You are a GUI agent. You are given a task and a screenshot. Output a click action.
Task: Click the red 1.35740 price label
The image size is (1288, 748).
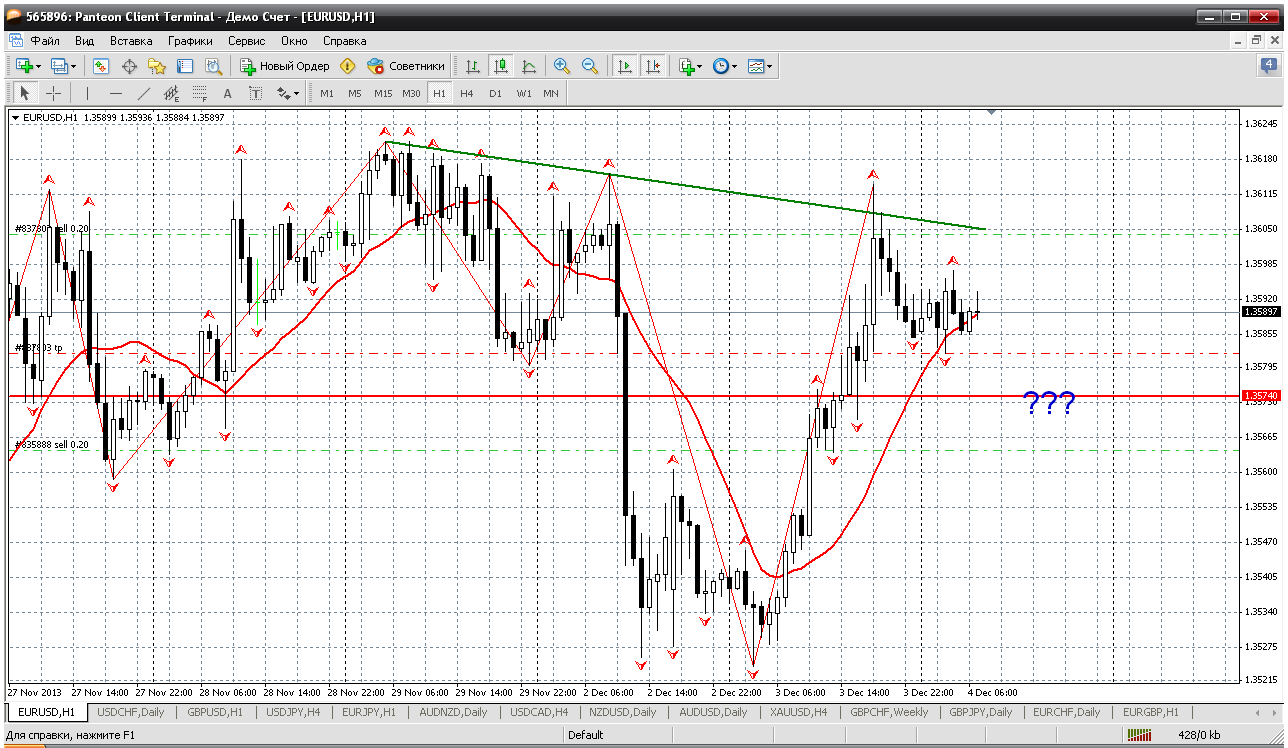(1259, 396)
